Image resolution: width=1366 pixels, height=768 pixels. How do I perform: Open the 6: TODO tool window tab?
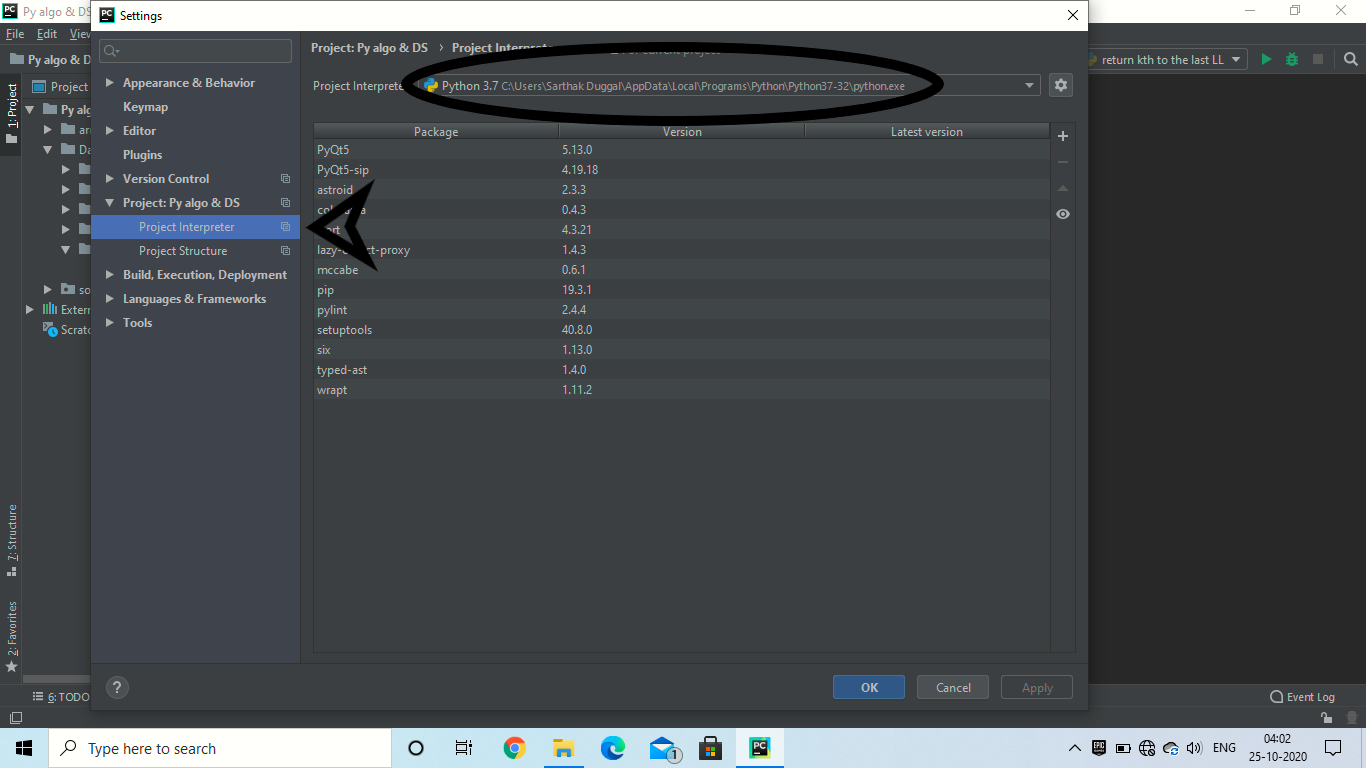[60, 697]
